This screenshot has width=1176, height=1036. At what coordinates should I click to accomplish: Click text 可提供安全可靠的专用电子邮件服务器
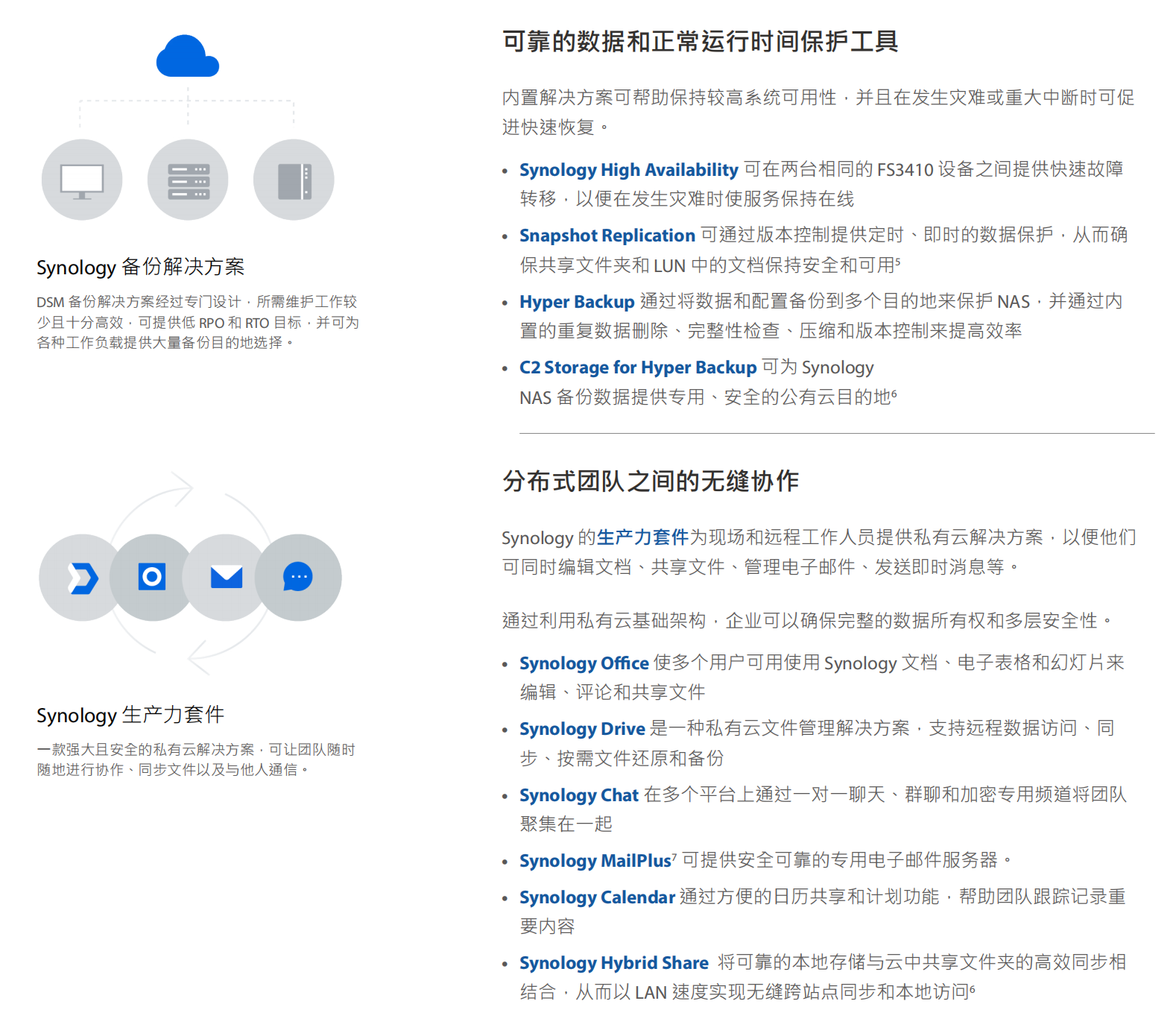point(847,861)
